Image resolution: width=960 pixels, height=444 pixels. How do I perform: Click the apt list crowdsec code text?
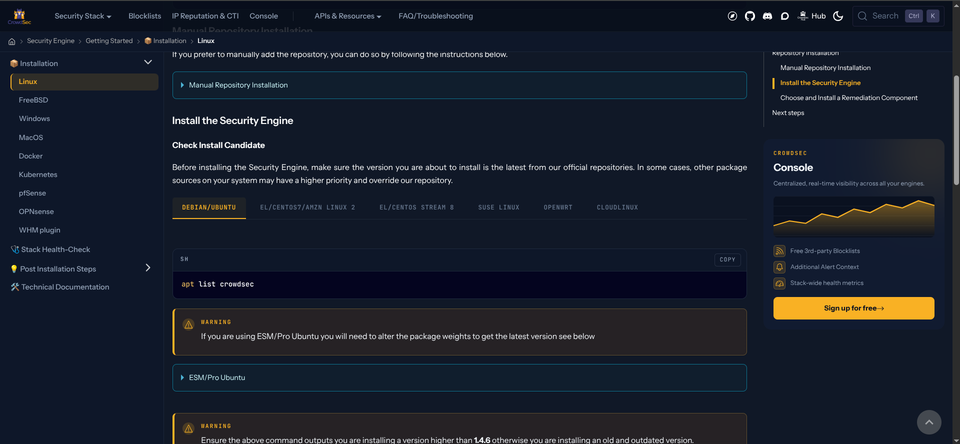coord(217,285)
